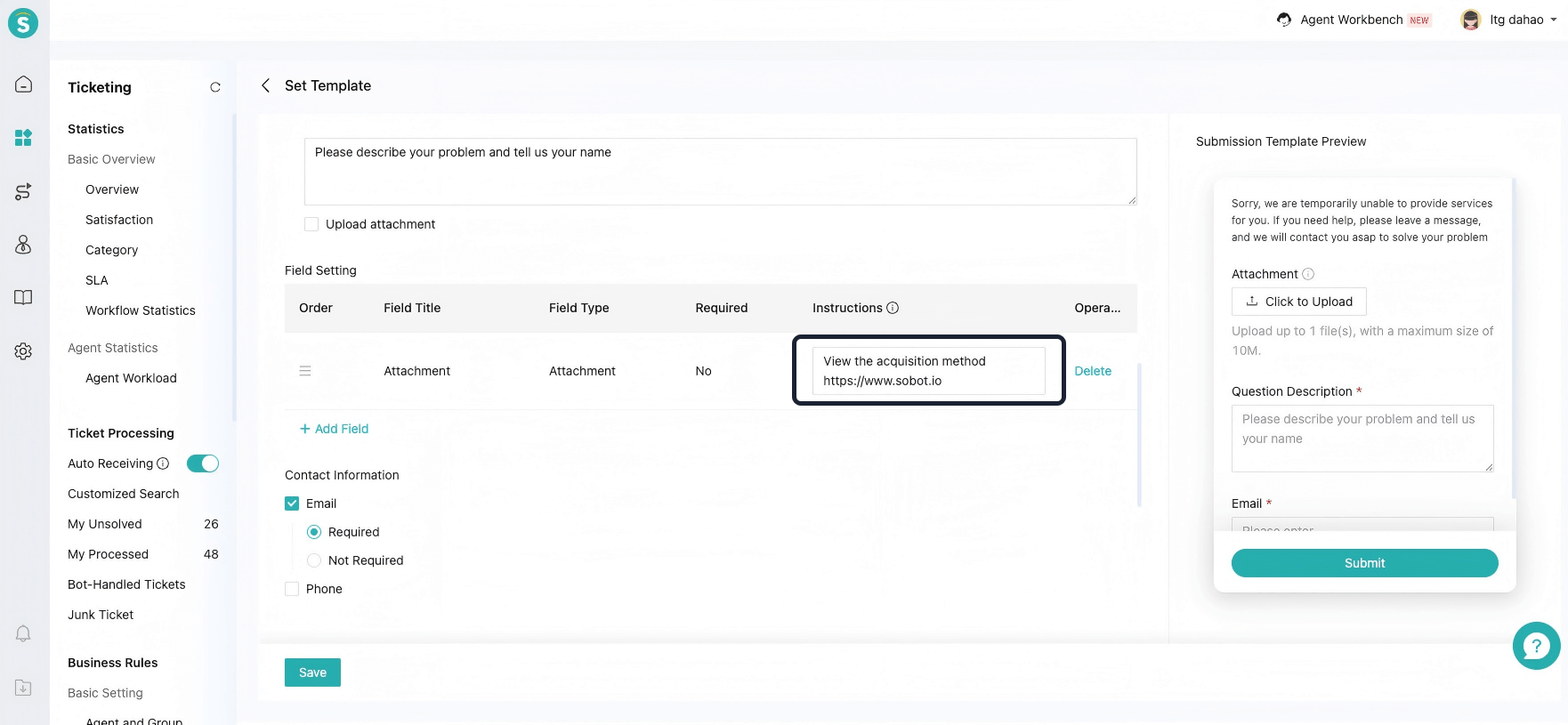This screenshot has height=725, width=1568.
Task: Delete the Attachment field row
Action: pyautogui.click(x=1092, y=371)
